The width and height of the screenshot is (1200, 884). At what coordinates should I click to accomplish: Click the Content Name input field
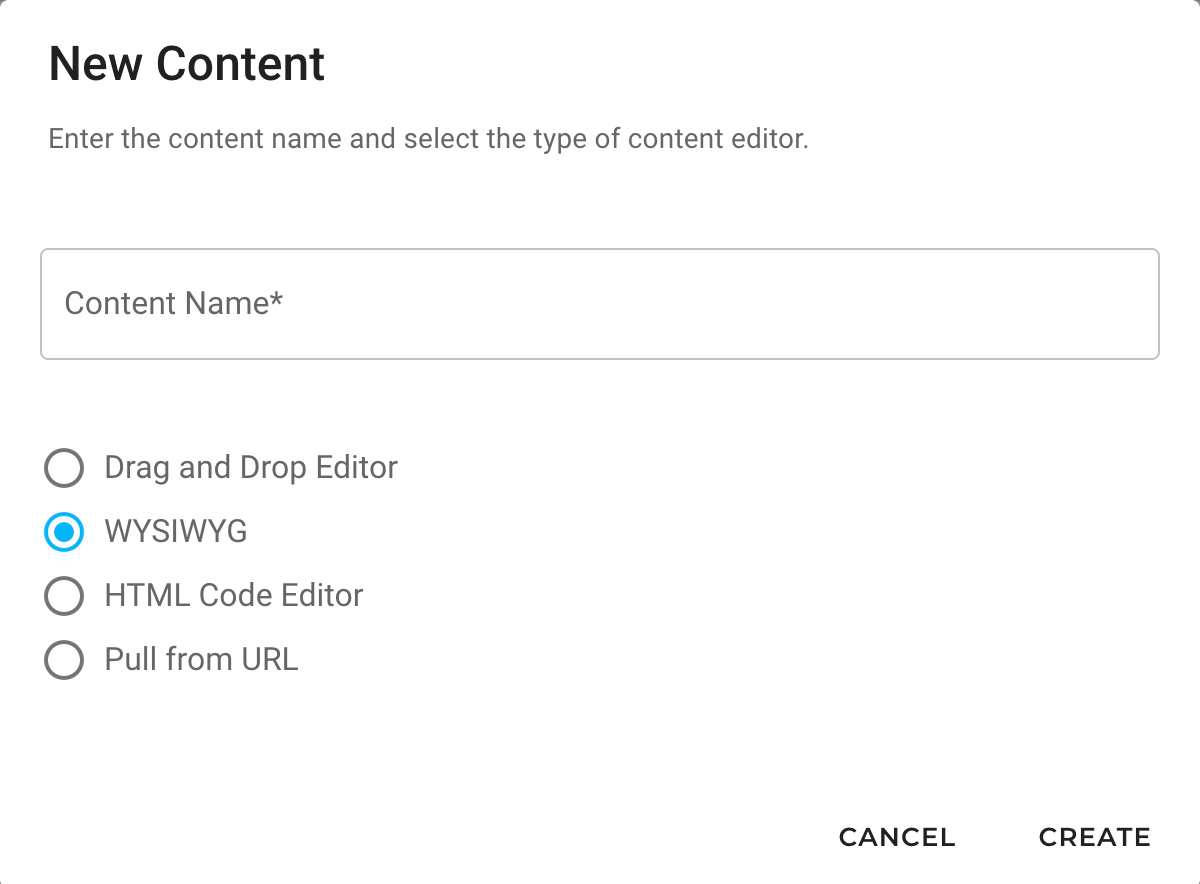pyautogui.click(x=600, y=304)
